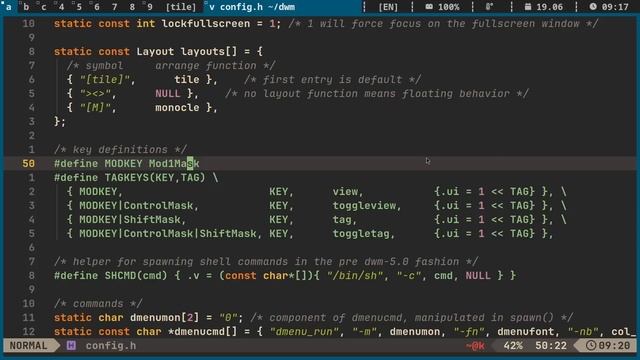The height and width of the screenshot is (360, 640).
Task: Click the [EN] keyboard layout indicator
Action: (388, 7)
